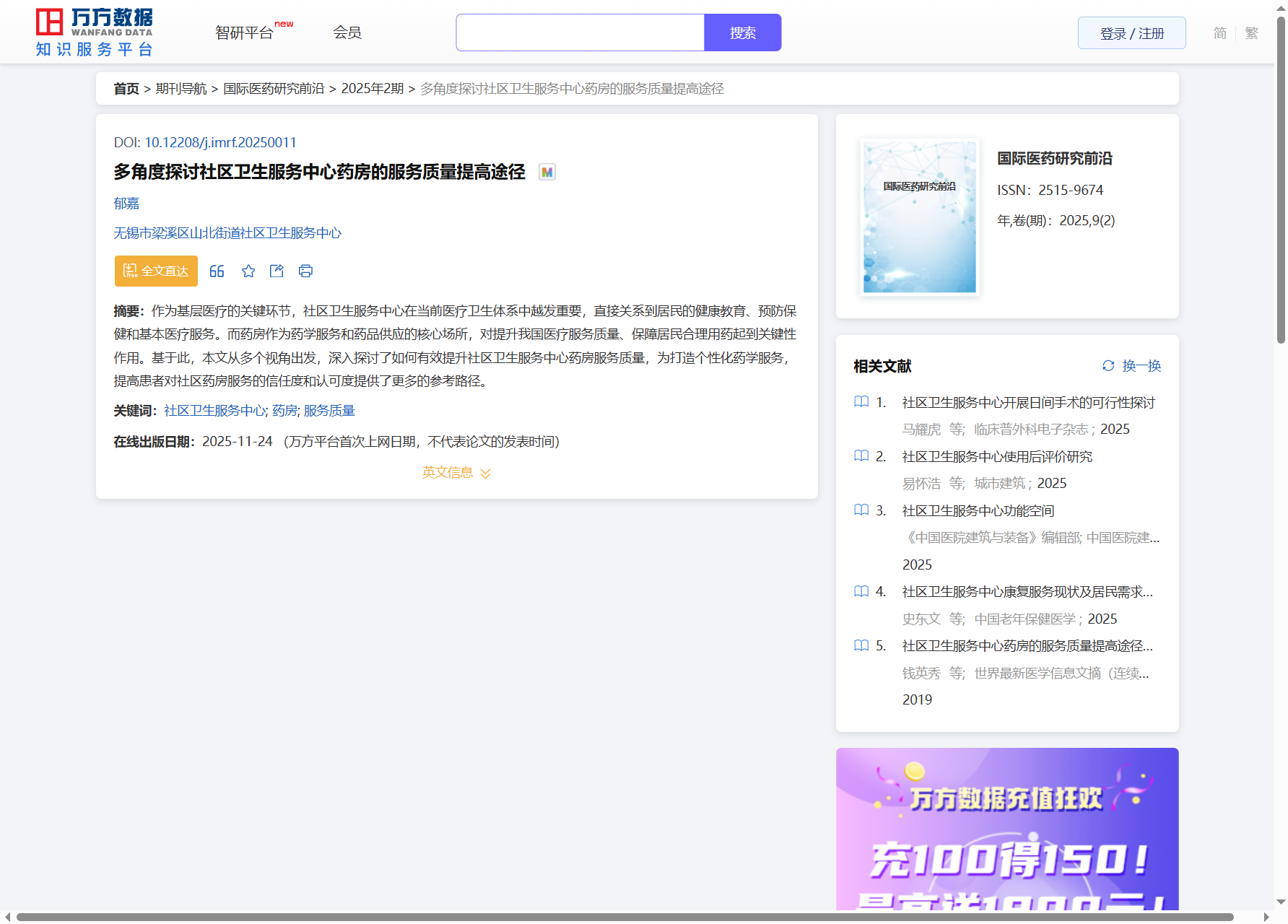Expand the 英文信息 section
The width and height of the screenshot is (1288, 924).
[x=456, y=473]
